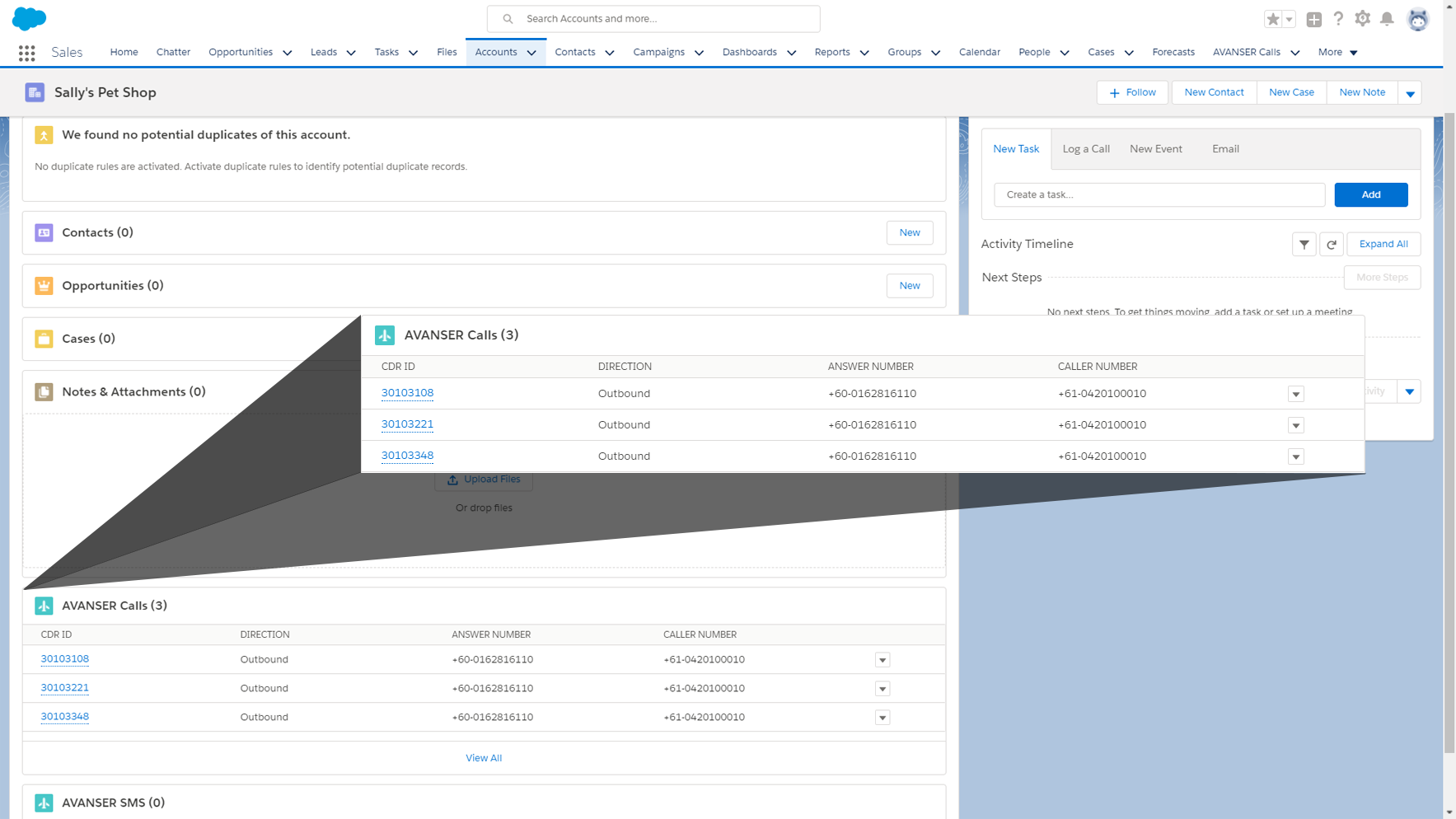Image resolution: width=1456 pixels, height=819 pixels.
Task: Open help using the question mark icon
Action: [x=1338, y=18]
